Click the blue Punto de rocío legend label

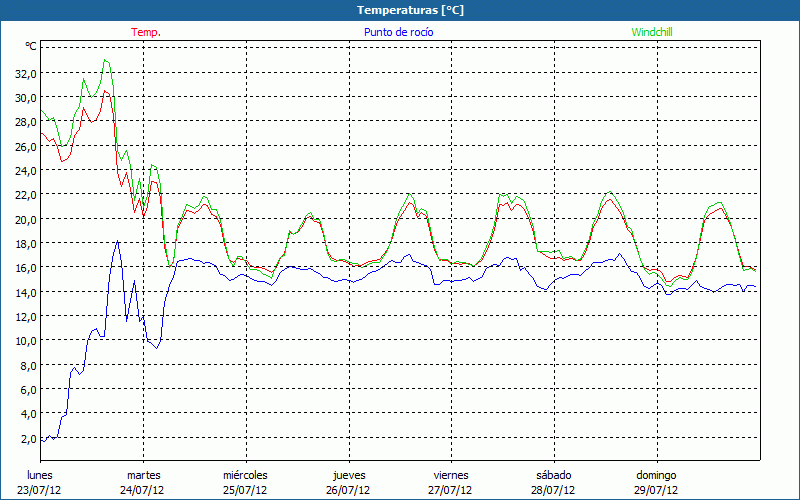(x=399, y=32)
